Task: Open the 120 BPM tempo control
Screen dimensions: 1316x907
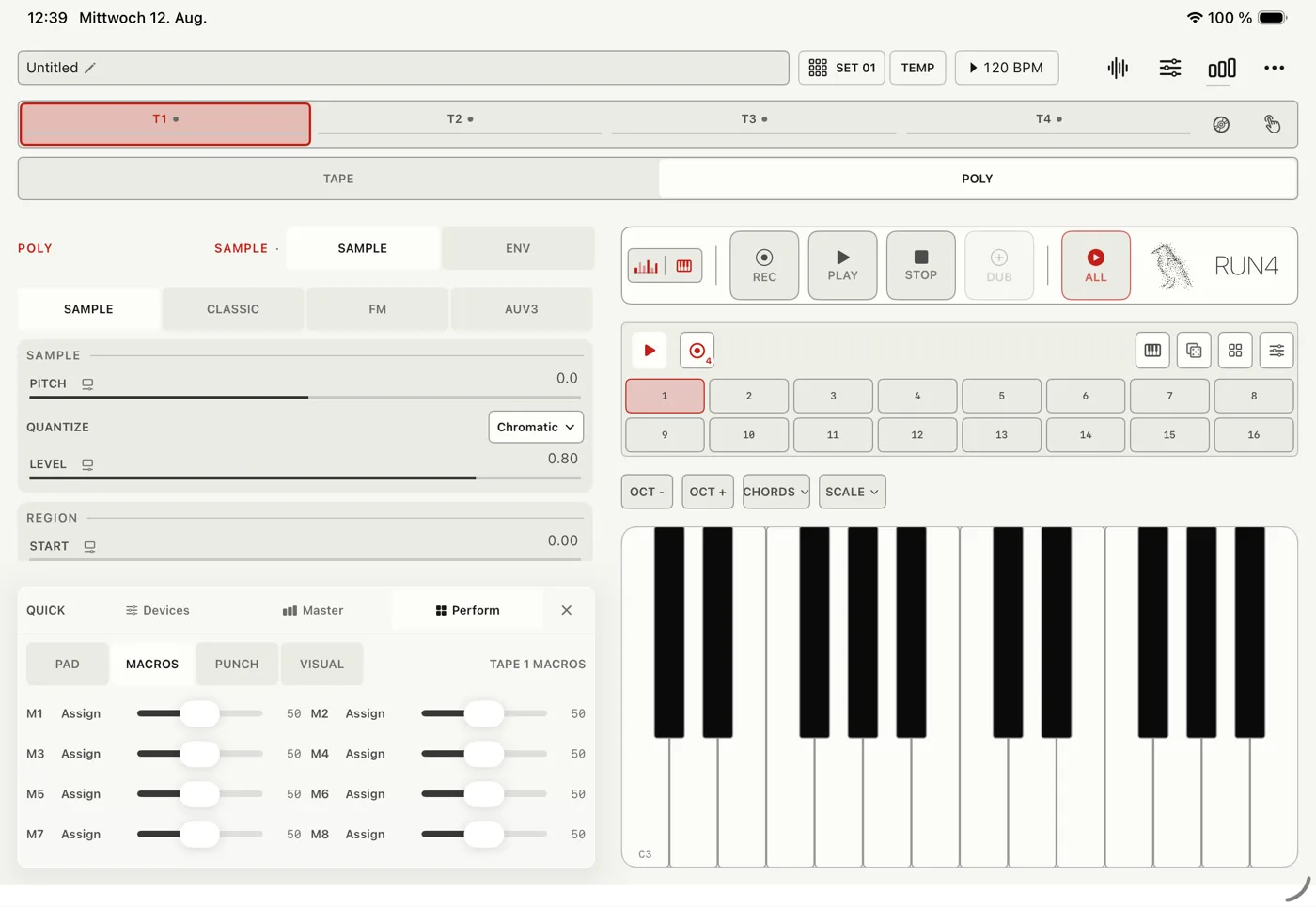Action: tap(1007, 68)
